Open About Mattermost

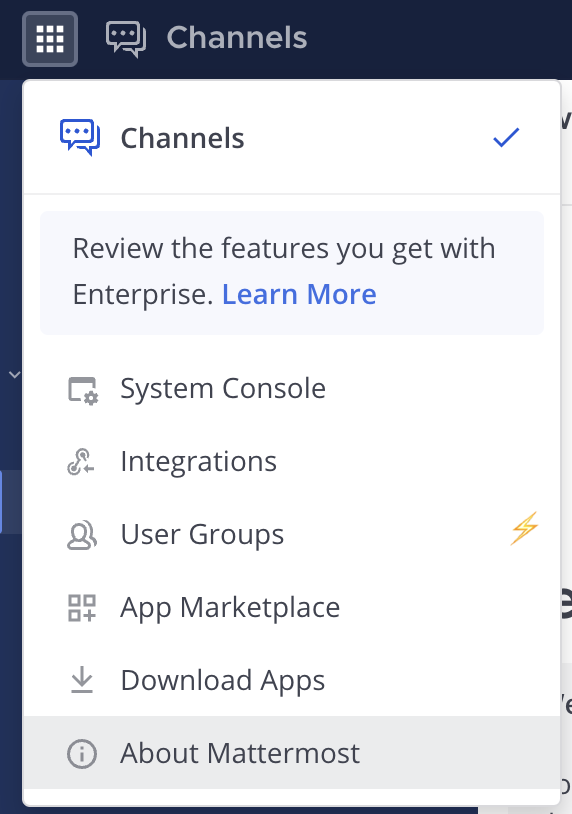292,753
